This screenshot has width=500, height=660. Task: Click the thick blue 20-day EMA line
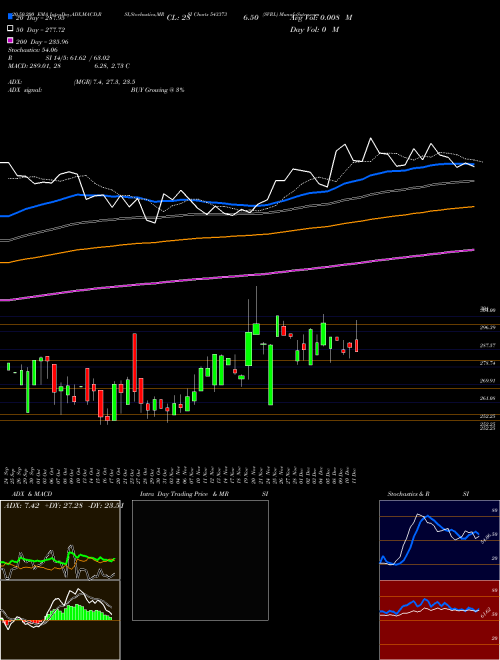236,205
